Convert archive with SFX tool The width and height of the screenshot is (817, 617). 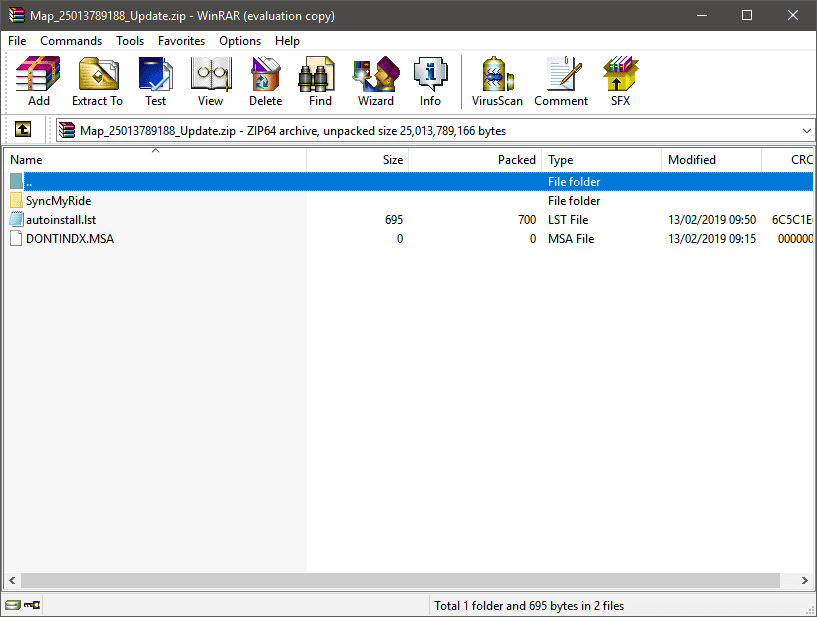(620, 81)
